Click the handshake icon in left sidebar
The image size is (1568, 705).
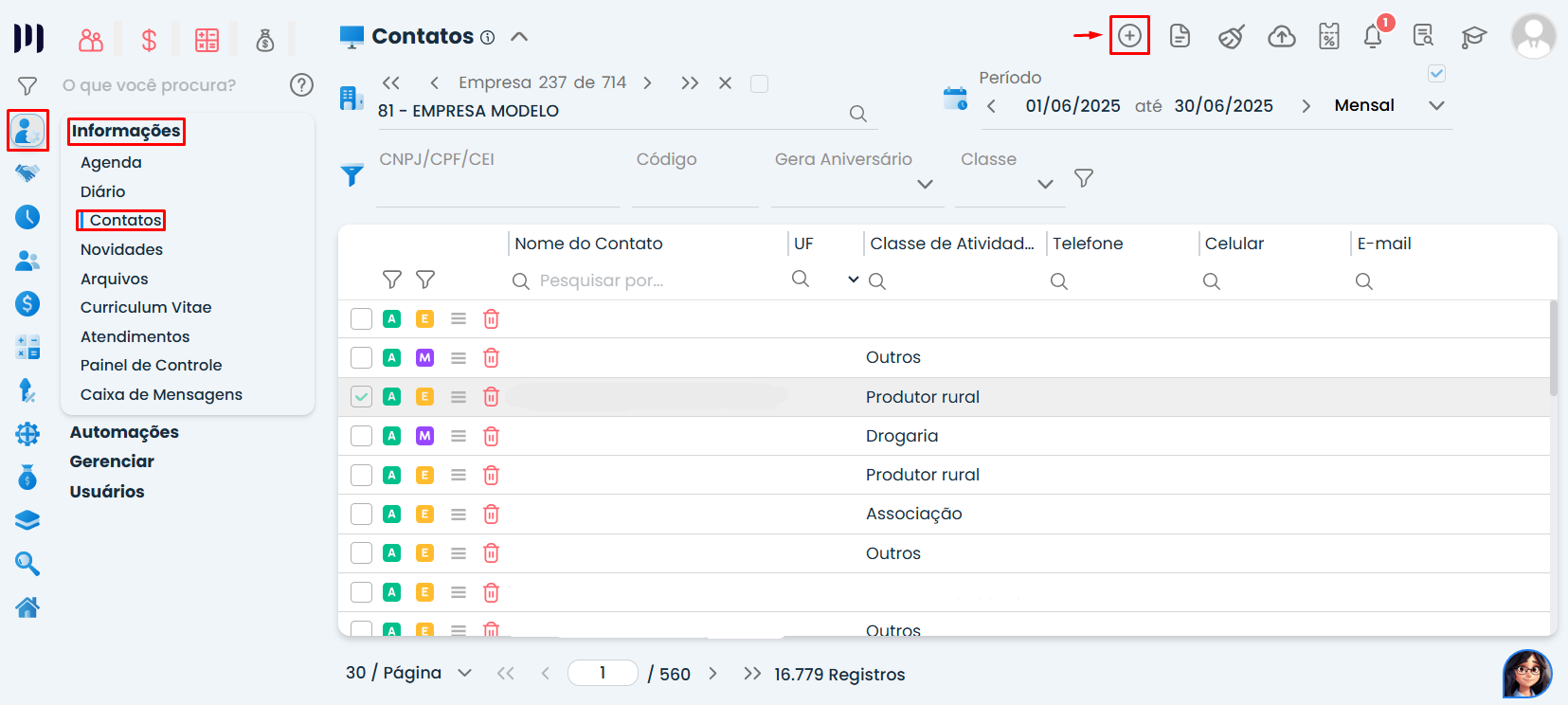[27, 173]
